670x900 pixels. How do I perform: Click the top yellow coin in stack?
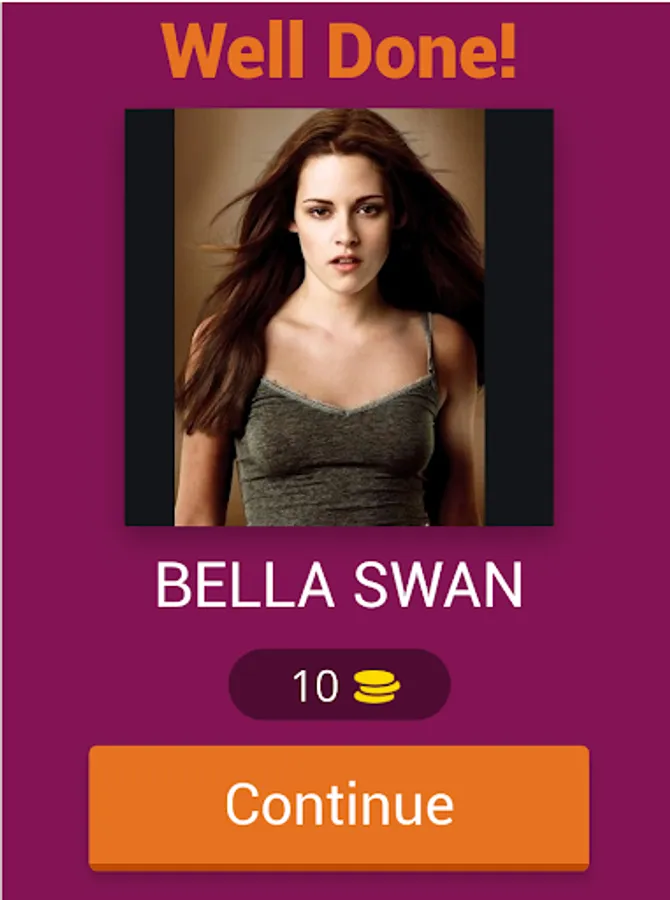point(377,677)
